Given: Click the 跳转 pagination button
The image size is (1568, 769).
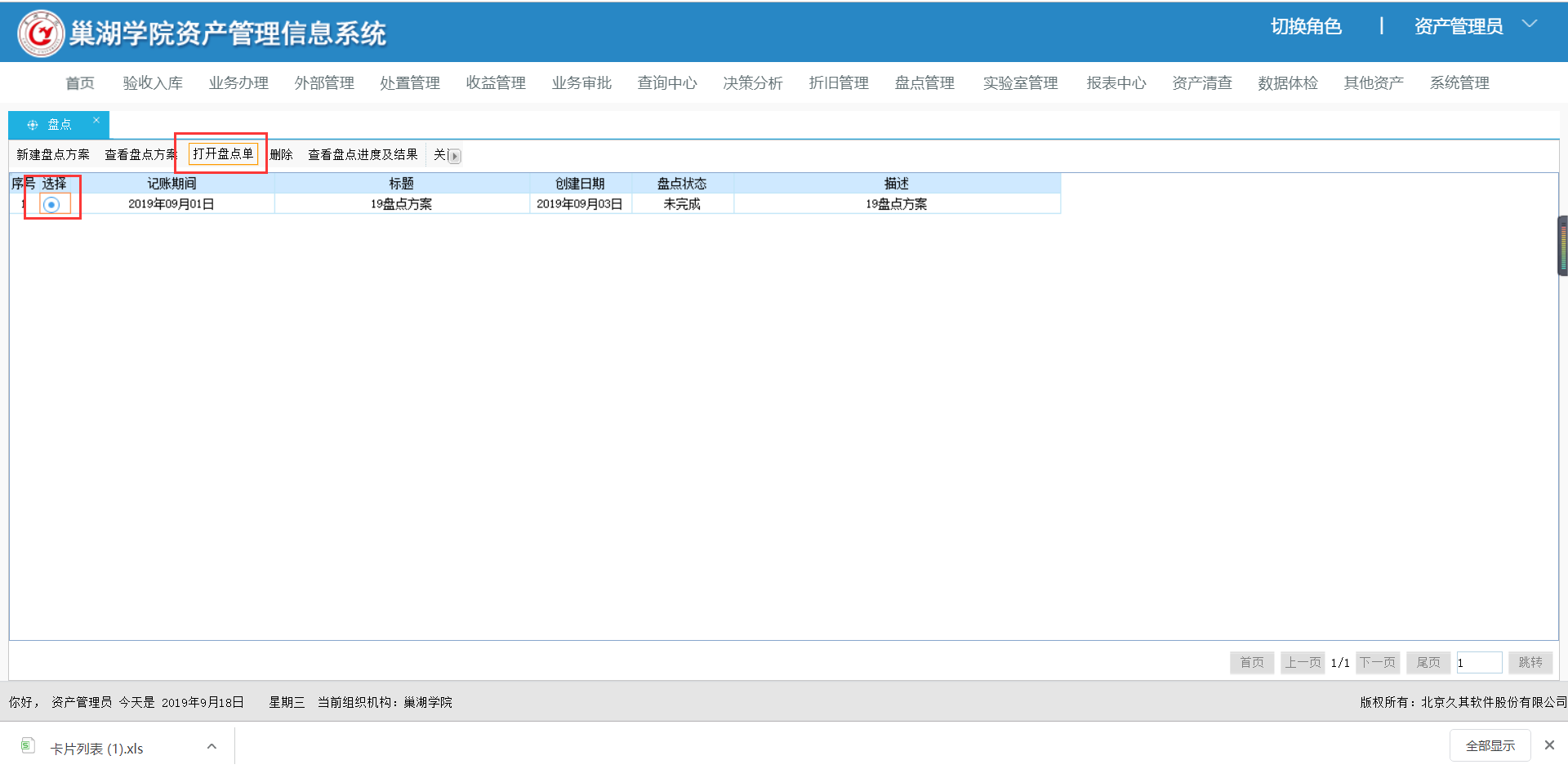Looking at the screenshot, I should [x=1530, y=662].
